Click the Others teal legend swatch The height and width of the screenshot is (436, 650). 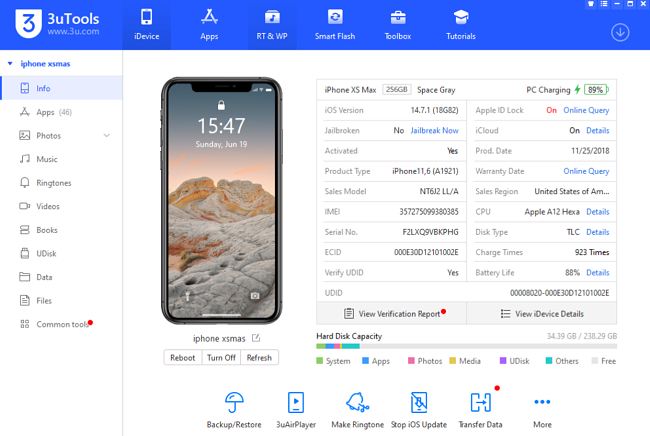click(x=549, y=361)
